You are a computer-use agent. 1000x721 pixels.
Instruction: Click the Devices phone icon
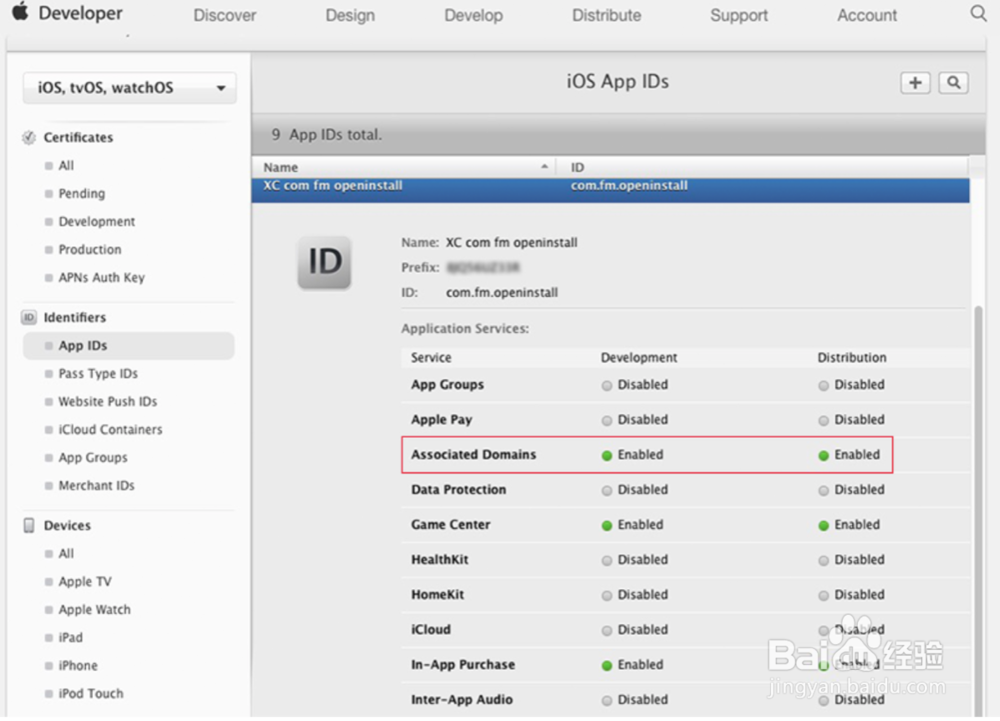(29, 525)
